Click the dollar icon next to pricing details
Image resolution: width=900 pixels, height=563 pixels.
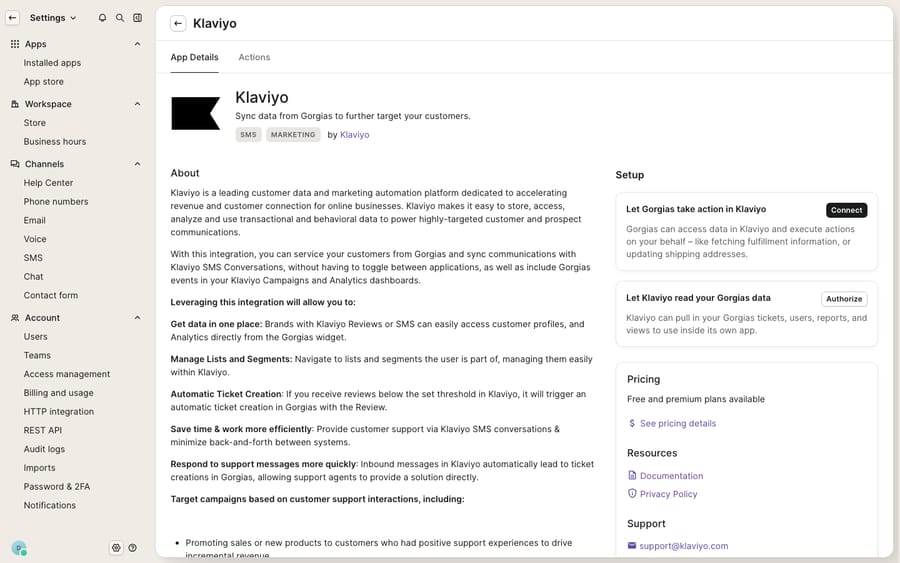(632, 423)
